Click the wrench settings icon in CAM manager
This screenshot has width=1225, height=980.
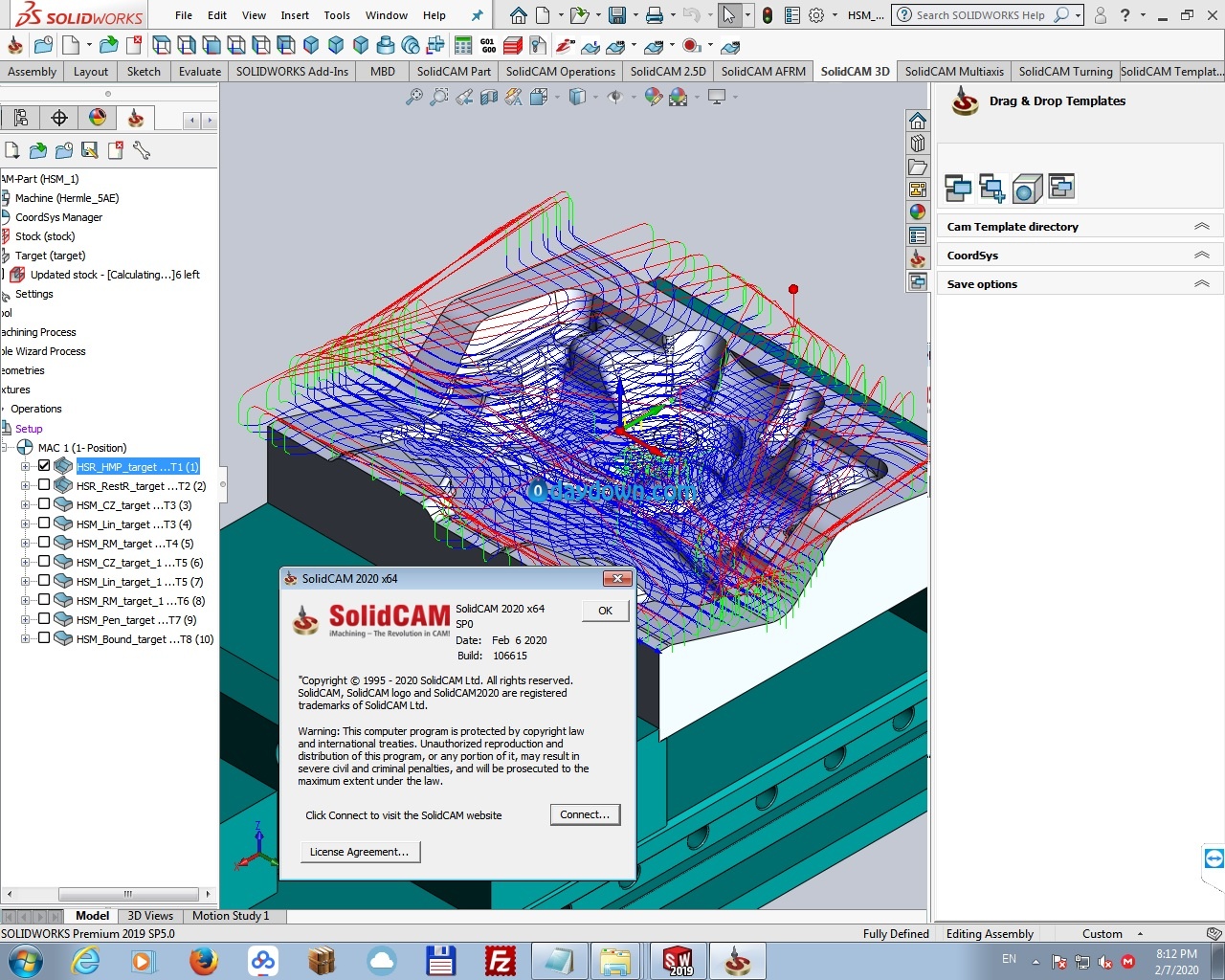(142, 150)
